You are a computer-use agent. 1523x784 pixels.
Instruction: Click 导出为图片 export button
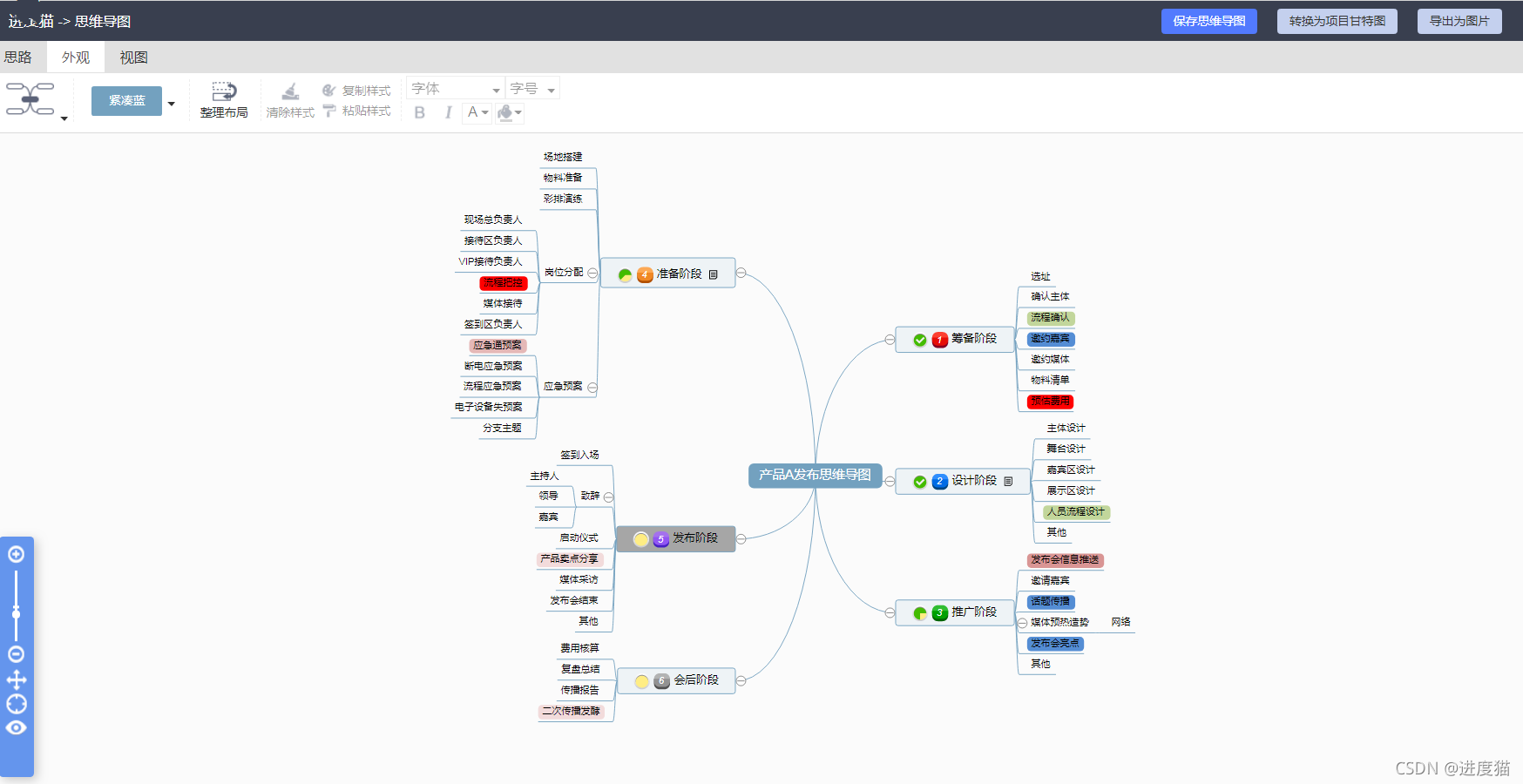[x=1459, y=21]
